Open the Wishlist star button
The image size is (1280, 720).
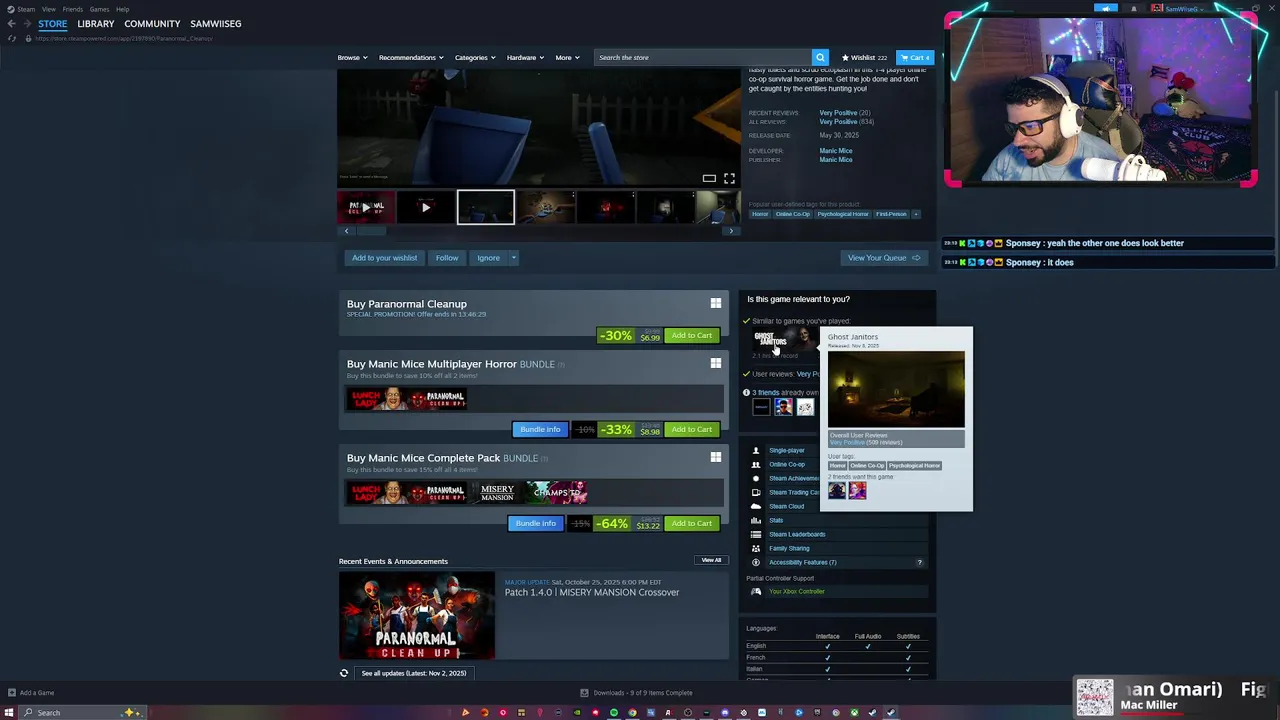[x=864, y=57]
